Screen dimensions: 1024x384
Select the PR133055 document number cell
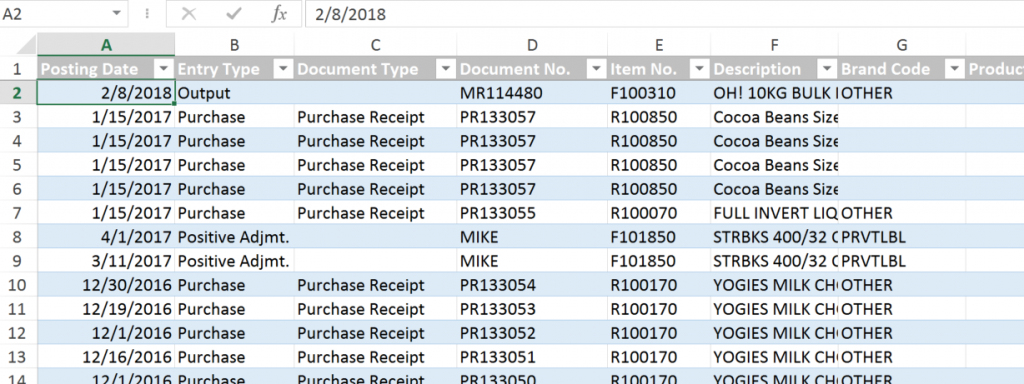(532, 213)
